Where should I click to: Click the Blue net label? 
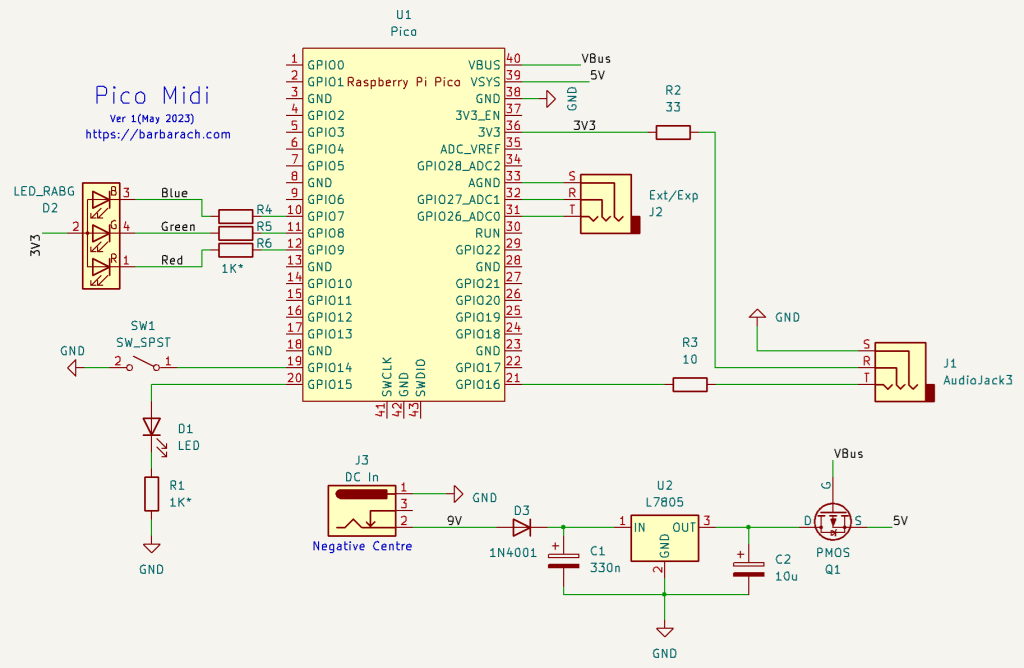click(174, 193)
